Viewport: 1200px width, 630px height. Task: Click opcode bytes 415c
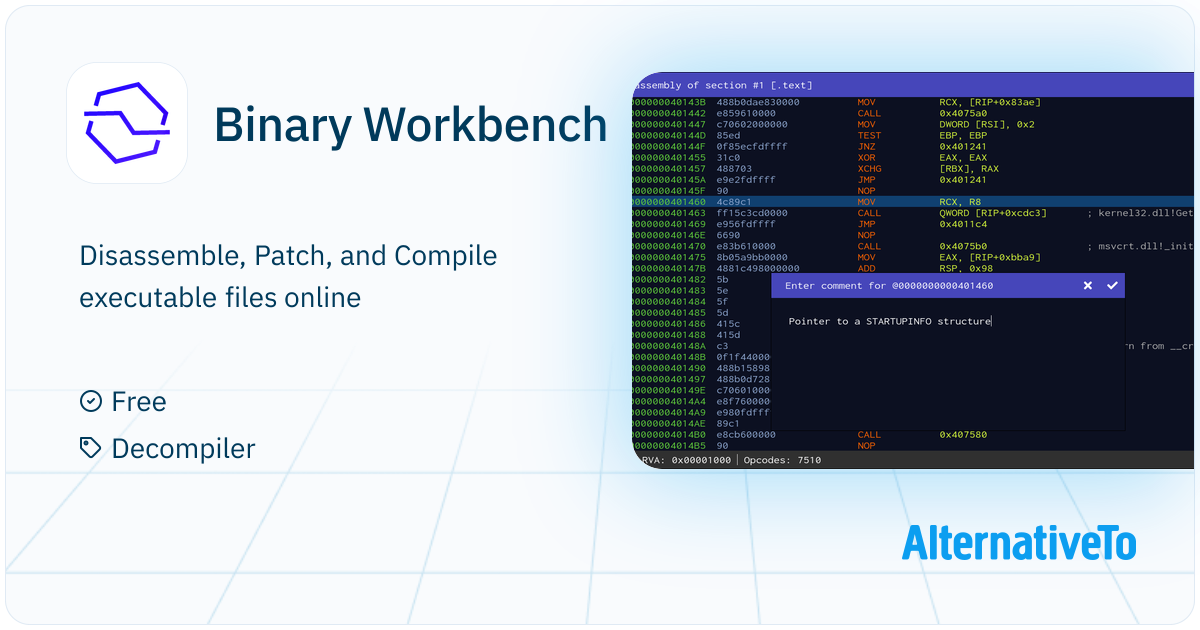(x=728, y=323)
